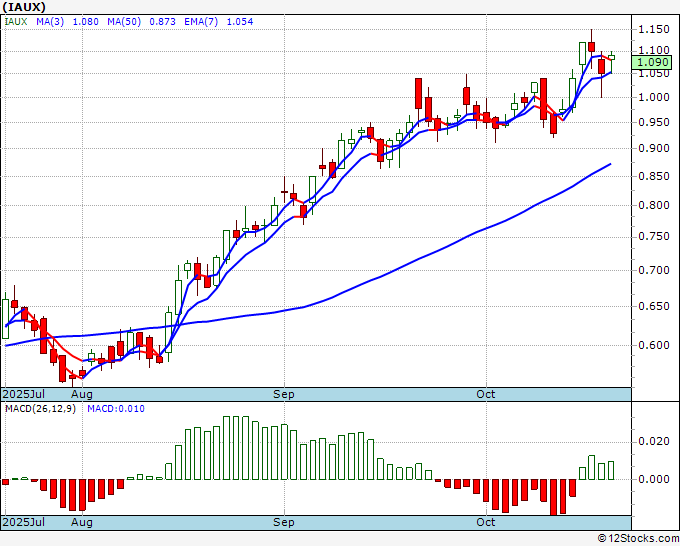Viewport: 680px width, 546px height.
Task: Click the EMA(7) legend label
Action: tap(201, 22)
